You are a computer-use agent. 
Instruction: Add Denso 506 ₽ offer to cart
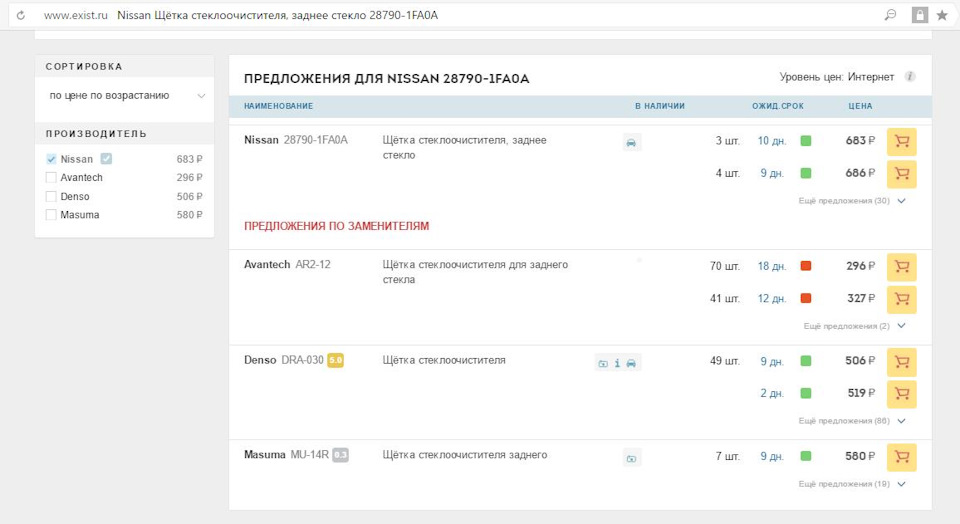(902, 362)
